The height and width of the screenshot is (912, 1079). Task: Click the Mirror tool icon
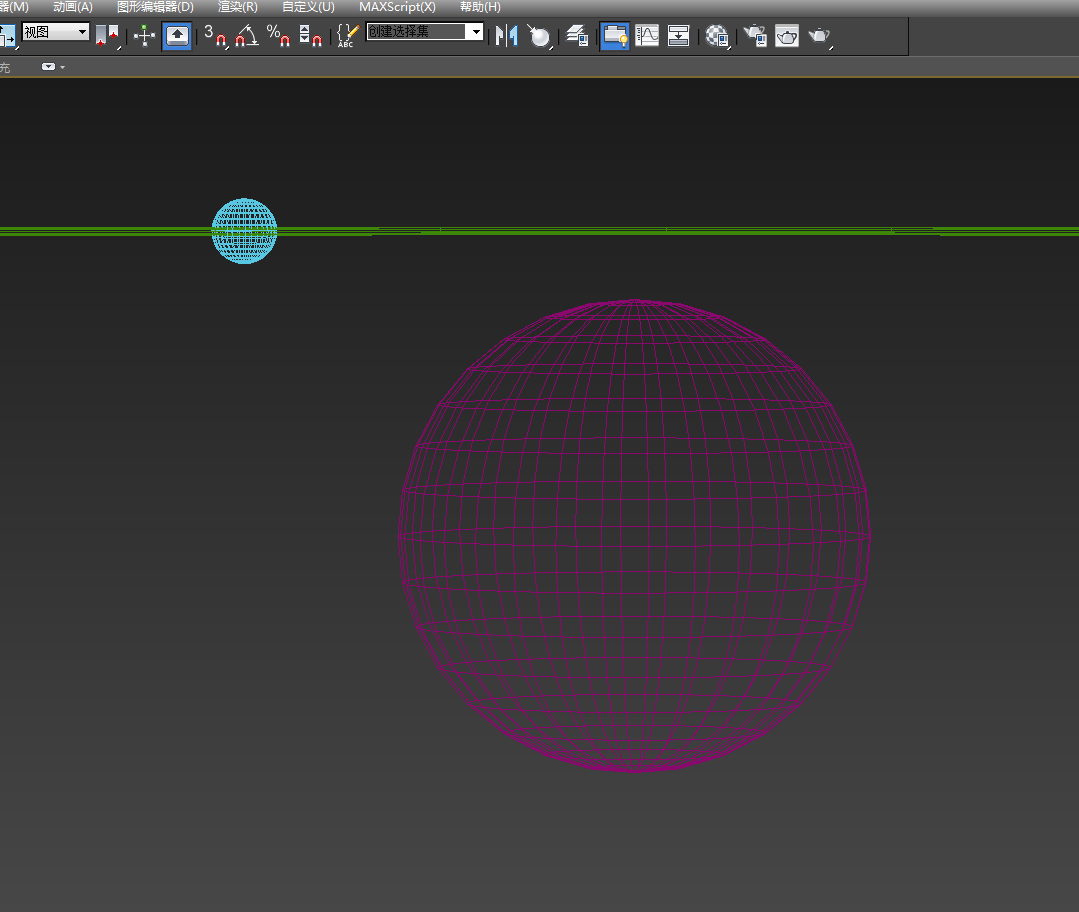[507, 36]
